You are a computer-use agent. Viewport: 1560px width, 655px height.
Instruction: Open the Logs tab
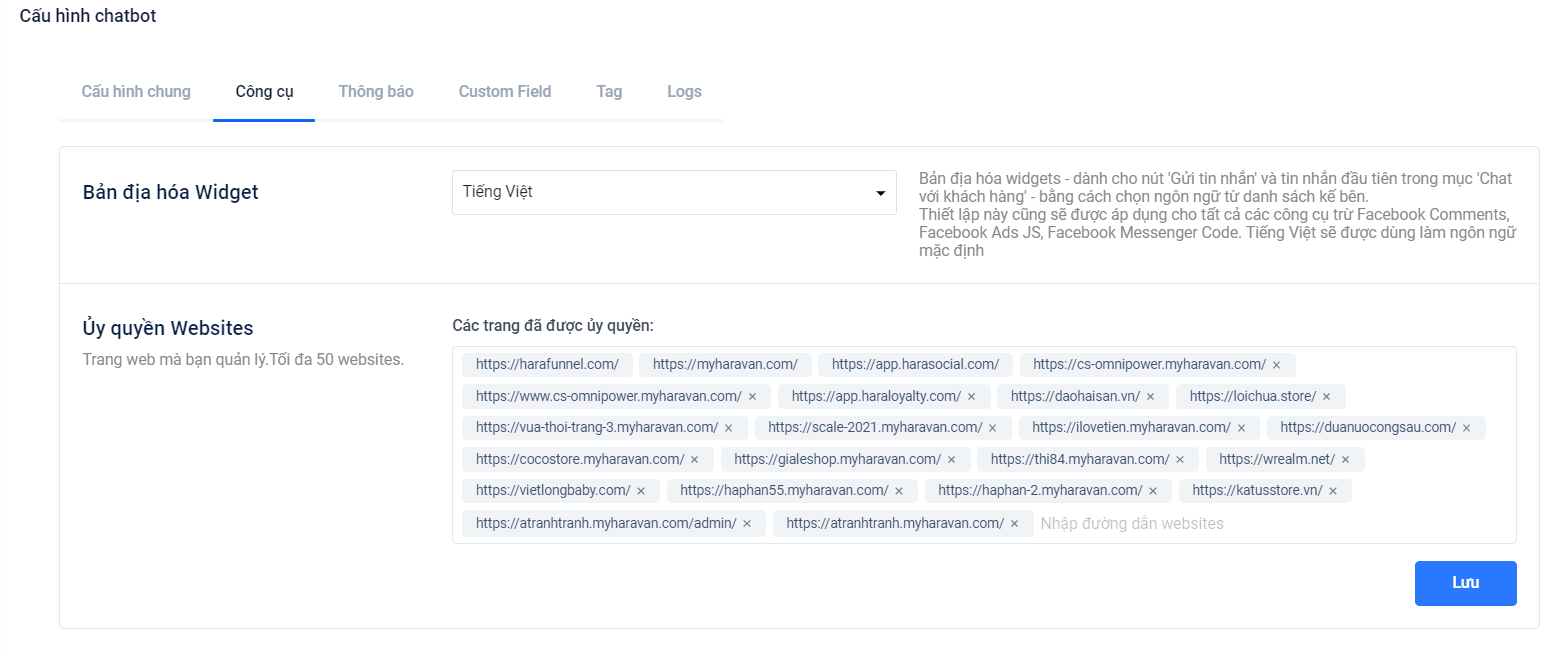(x=684, y=92)
